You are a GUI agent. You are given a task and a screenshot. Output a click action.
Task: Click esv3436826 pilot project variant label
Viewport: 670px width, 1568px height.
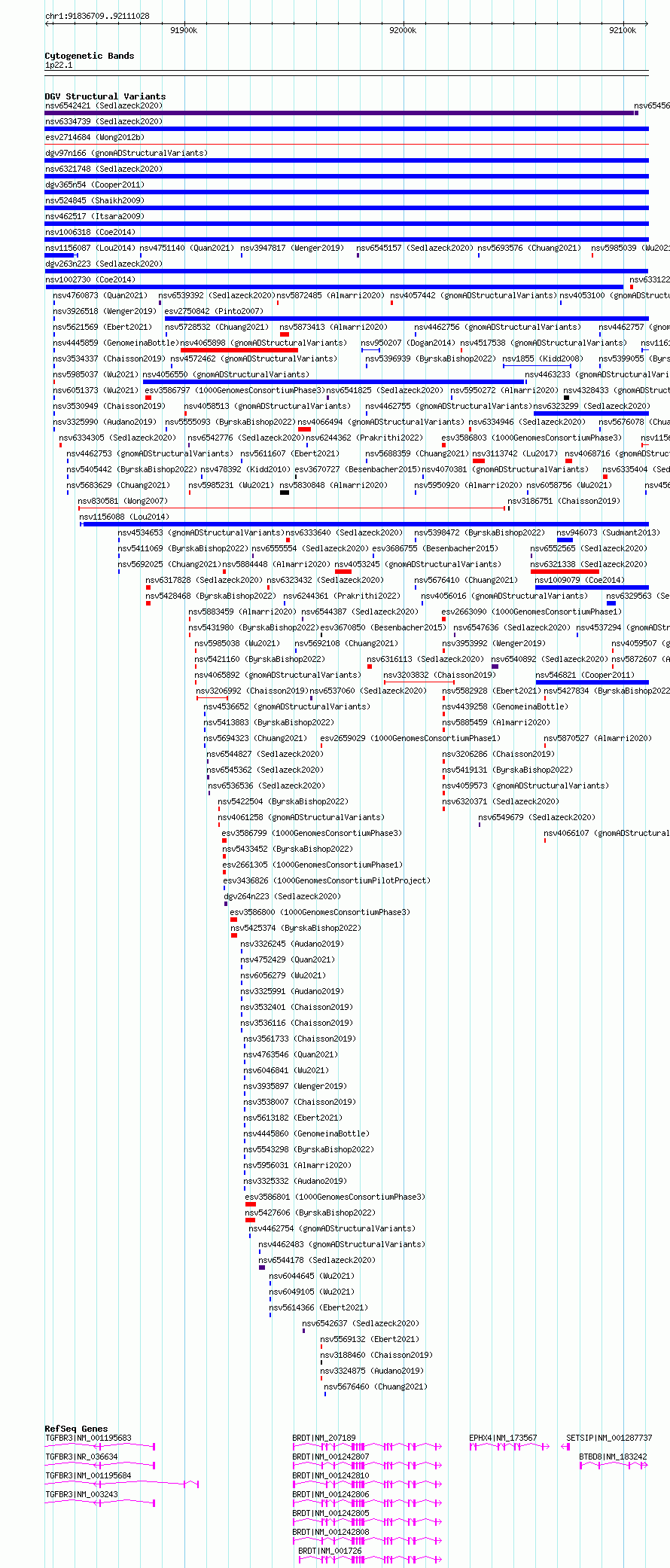tap(326, 880)
